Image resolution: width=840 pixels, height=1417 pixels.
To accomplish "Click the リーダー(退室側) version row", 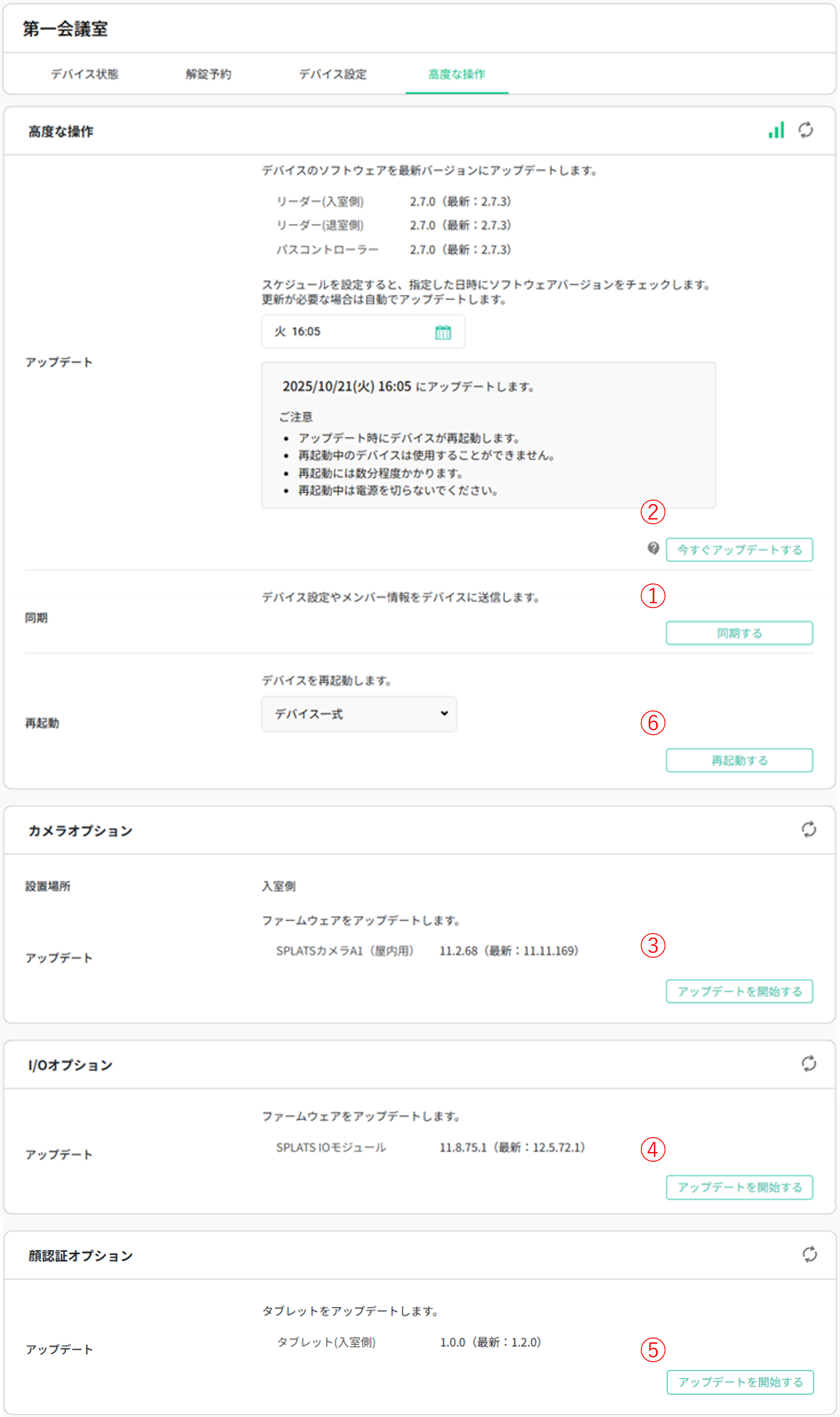I will tap(394, 225).
